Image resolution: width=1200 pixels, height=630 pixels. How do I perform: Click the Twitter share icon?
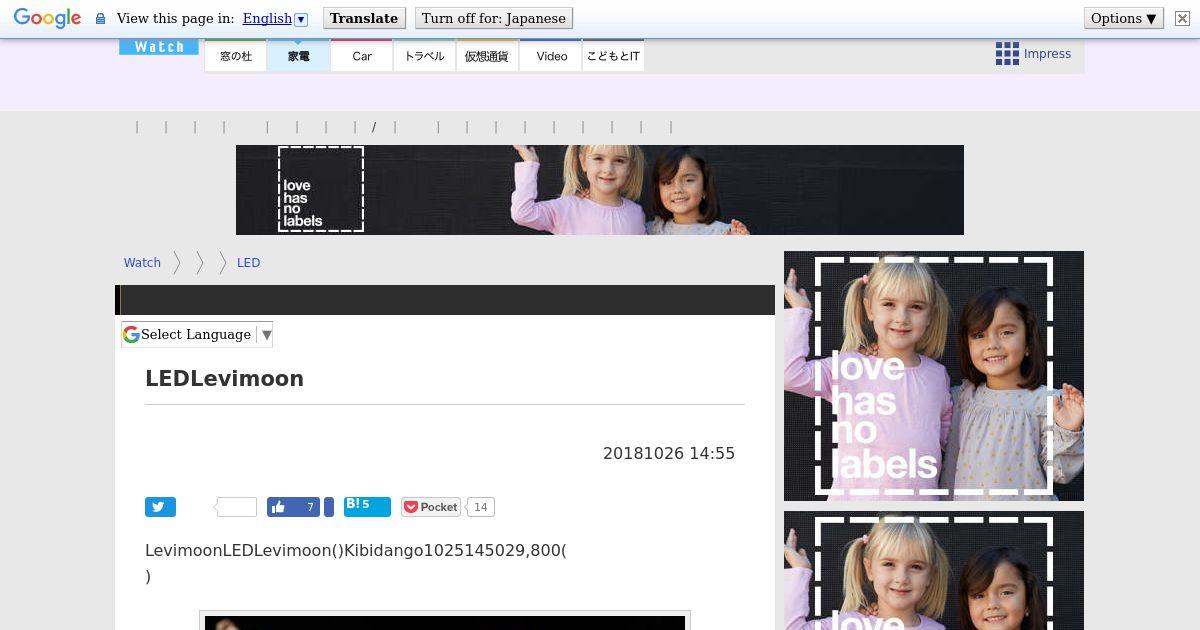pyautogui.click(x=160, y=507)
